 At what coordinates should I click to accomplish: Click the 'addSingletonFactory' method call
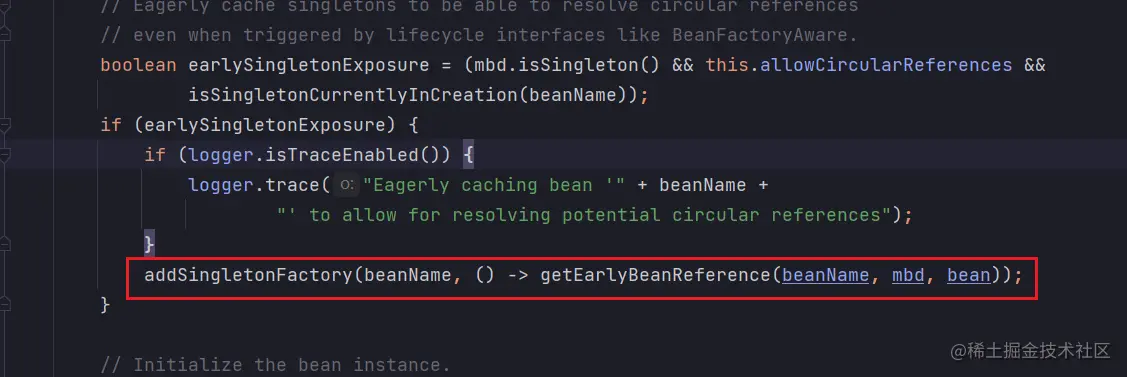249,275
